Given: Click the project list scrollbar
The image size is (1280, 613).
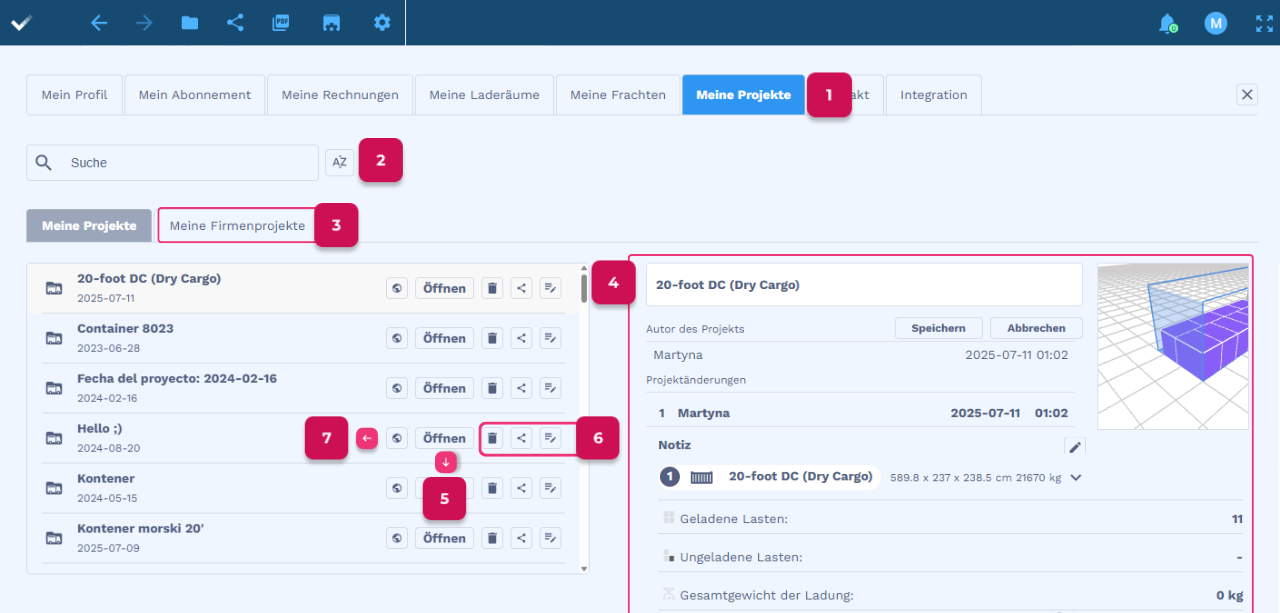Looking at the screenshot, I should (x=584, y=290).
